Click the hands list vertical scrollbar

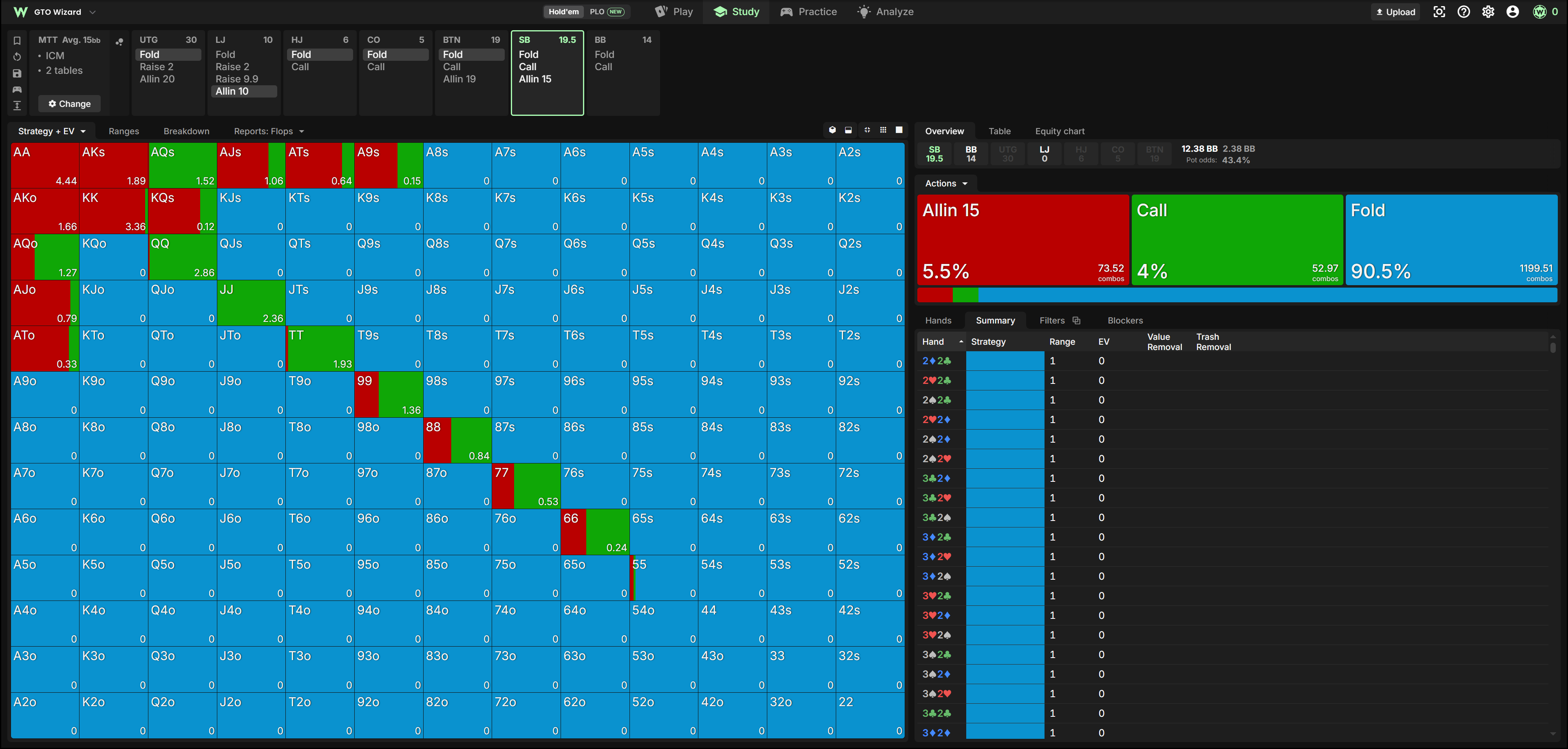click(1553, 347)
